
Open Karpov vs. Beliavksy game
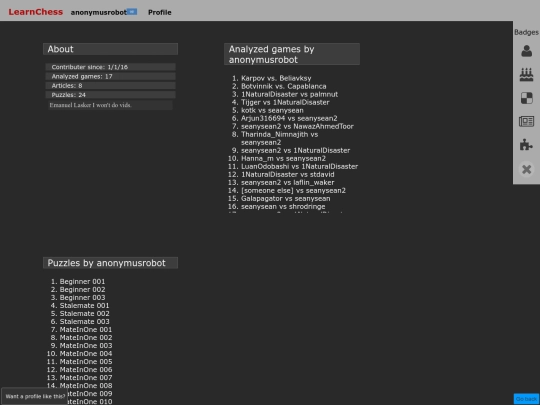pos(276,78)
